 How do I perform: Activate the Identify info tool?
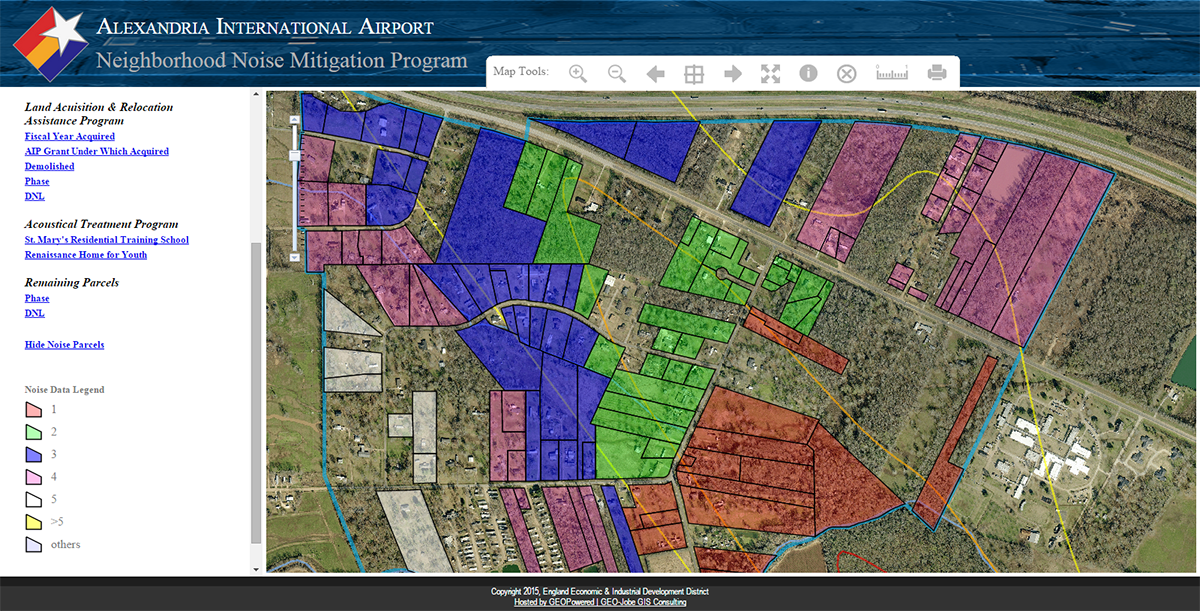tap(808, 73)
